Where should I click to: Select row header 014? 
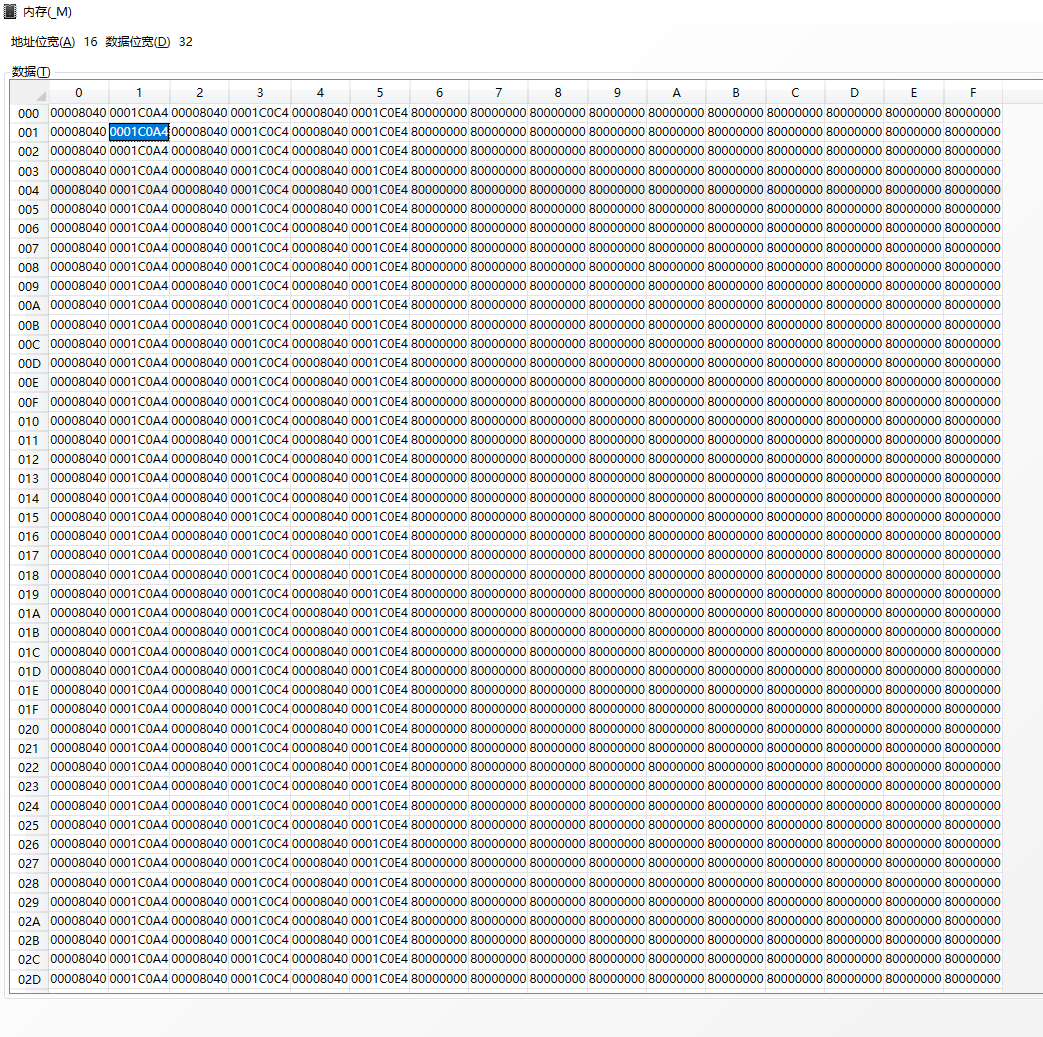tap(29, 498)
